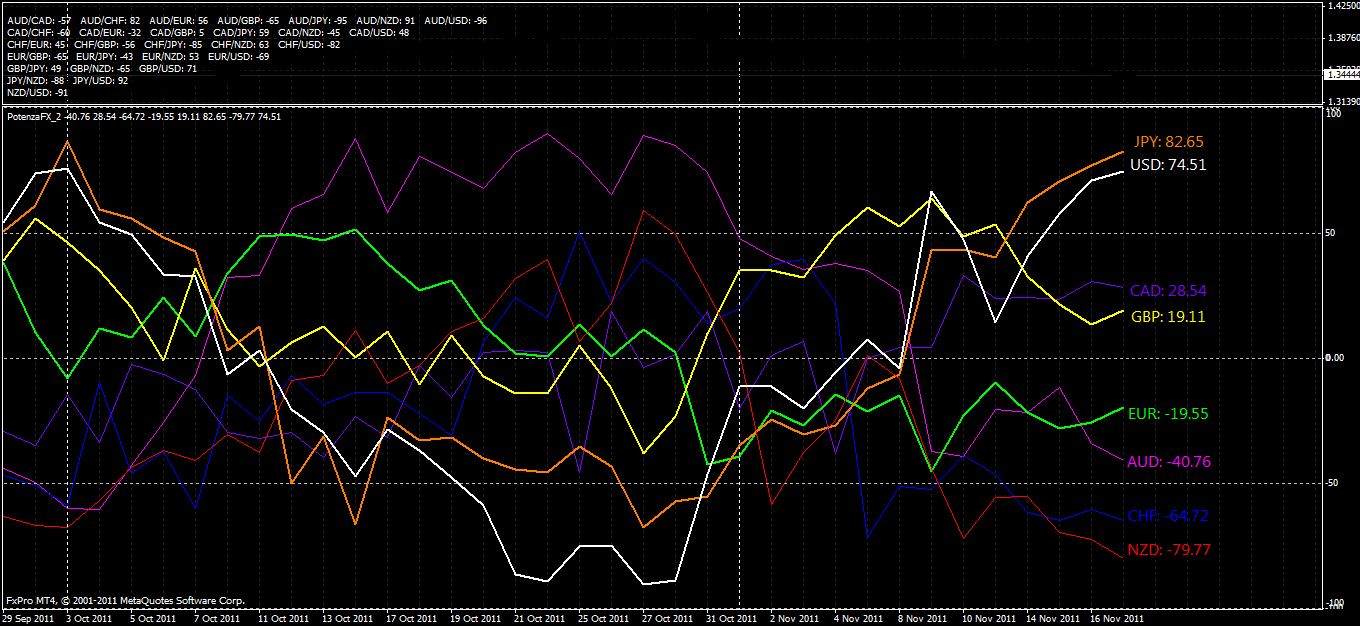Select the CAD: 28.54 label

point(1169,291)
